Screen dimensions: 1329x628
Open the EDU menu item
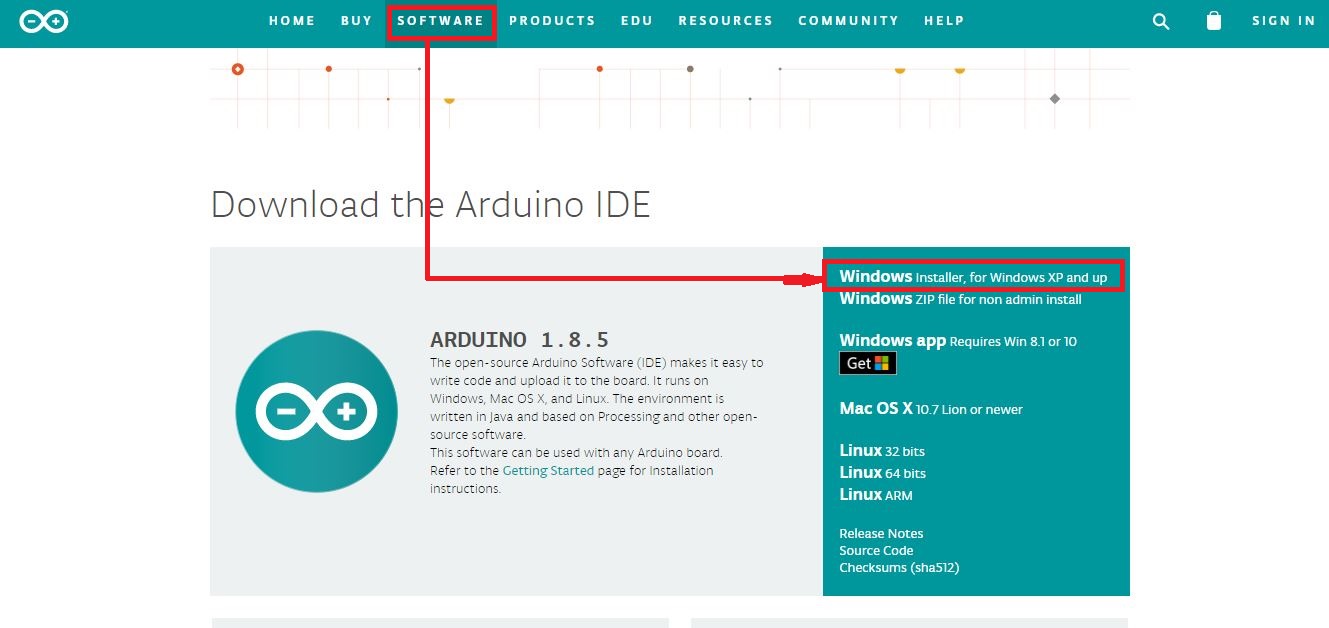click(637, 20)
